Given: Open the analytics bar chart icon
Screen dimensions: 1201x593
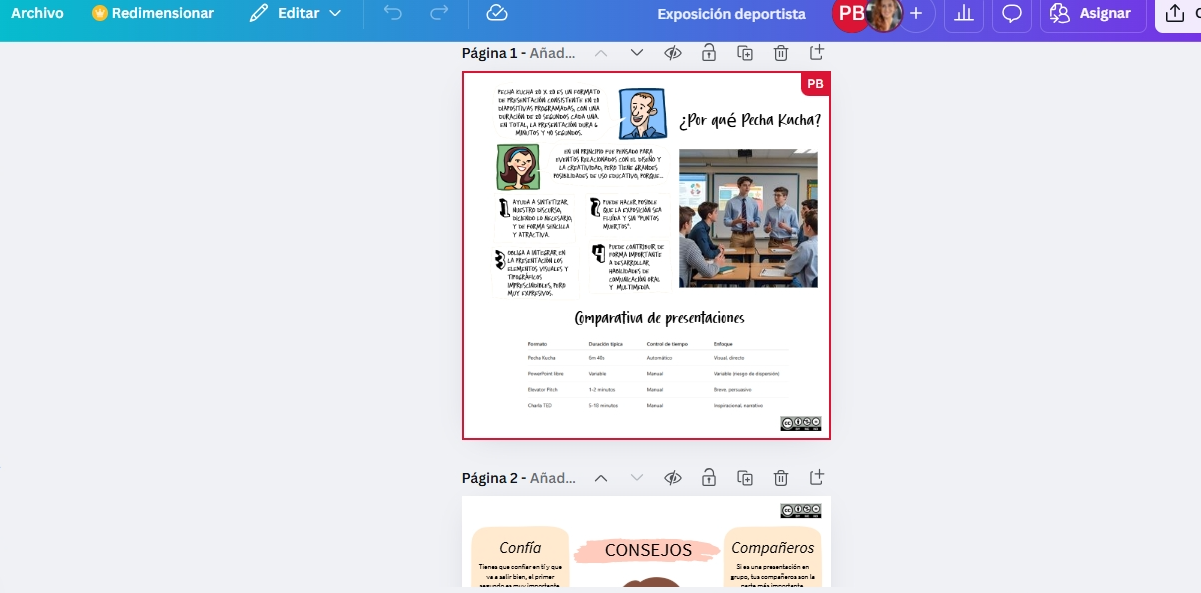Looking at the screenshot, I should (x=964, y=13).
